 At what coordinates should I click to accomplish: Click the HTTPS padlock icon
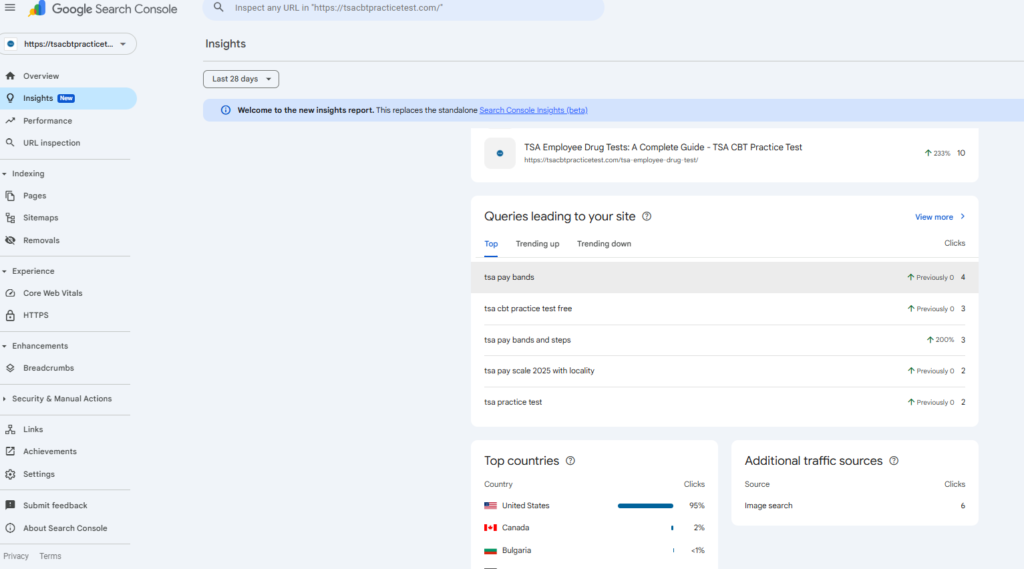pos(10,315)
